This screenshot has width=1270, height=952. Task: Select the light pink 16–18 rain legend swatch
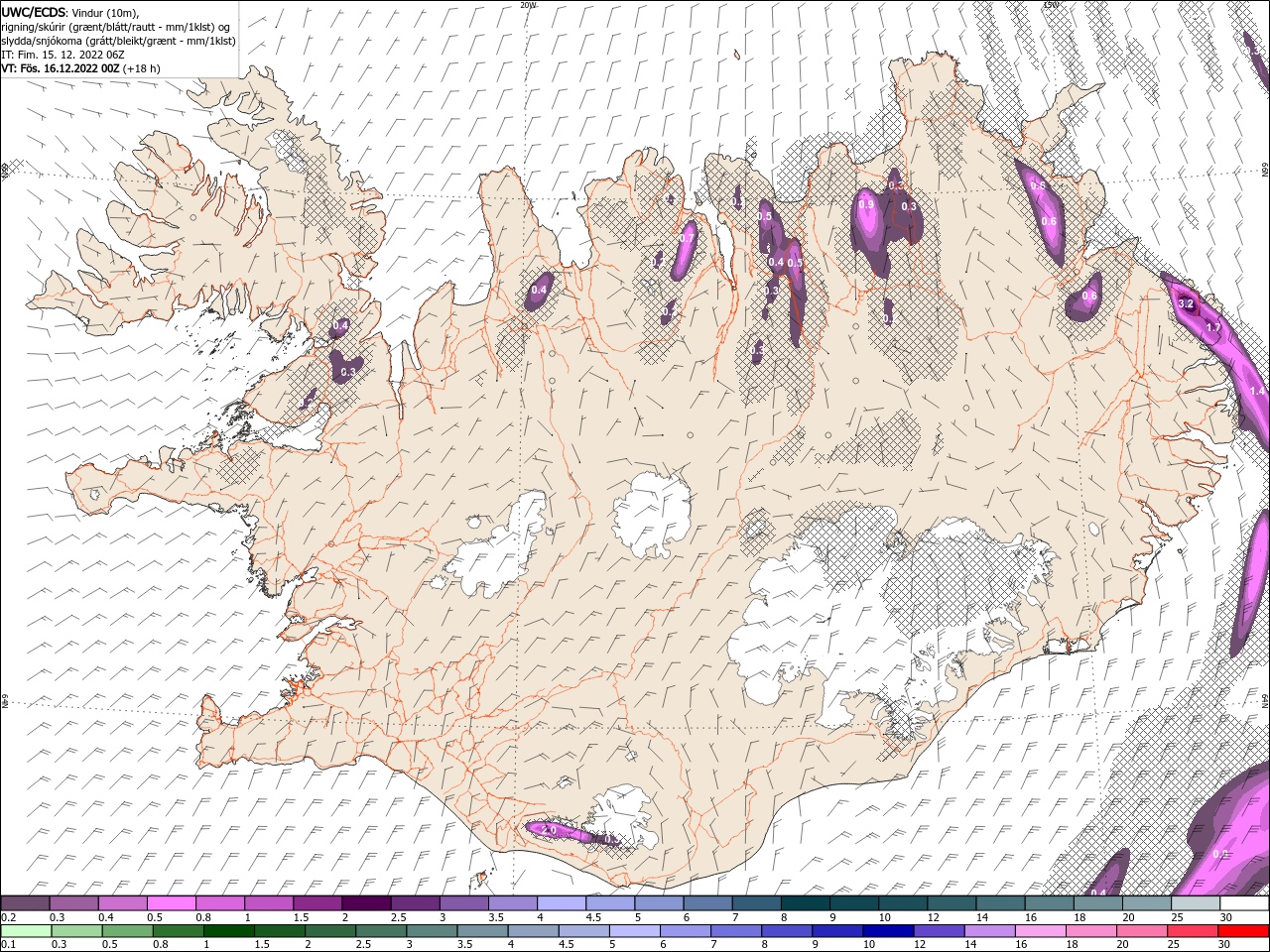click(x=1042, y=930)
